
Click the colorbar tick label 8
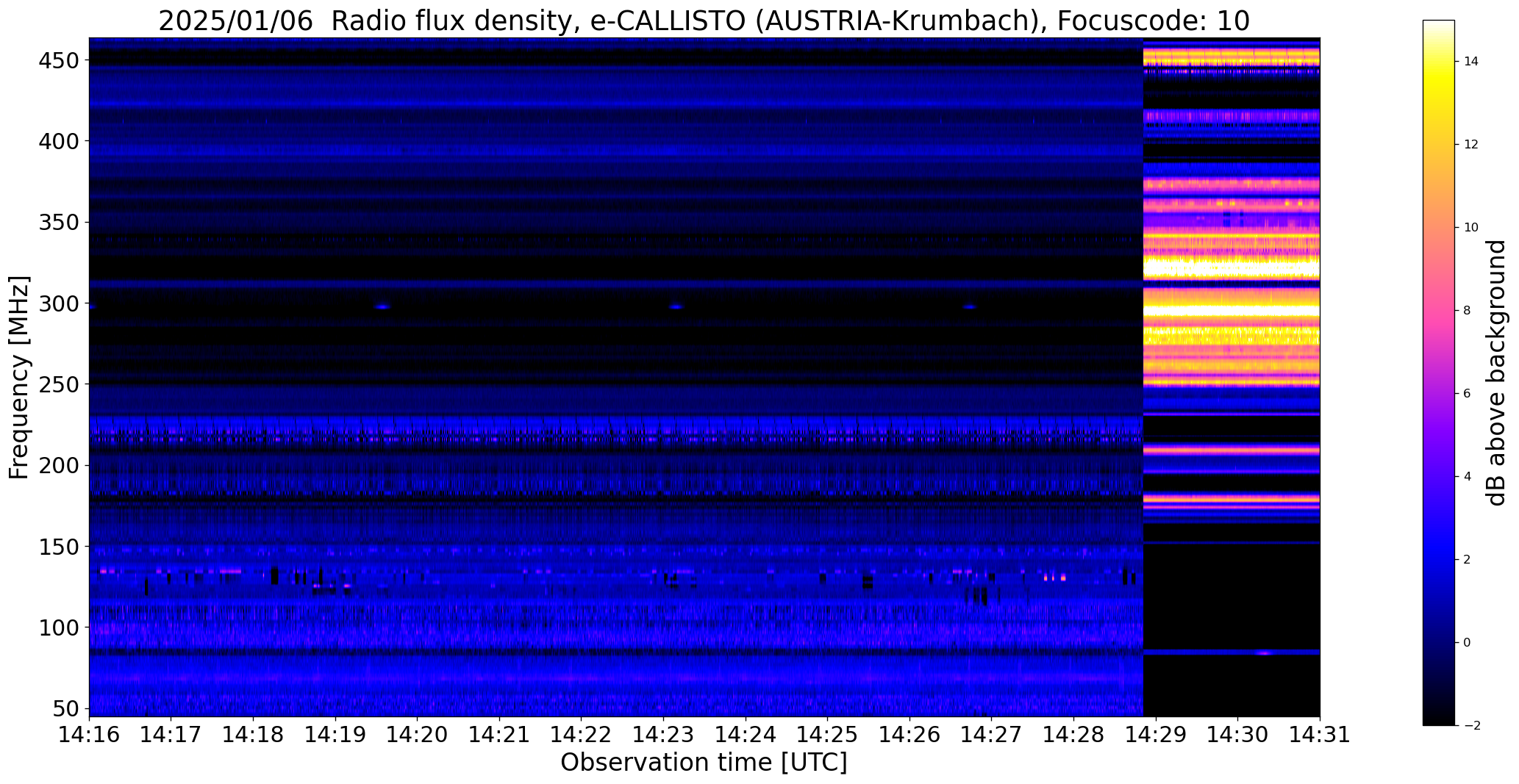1468,311
